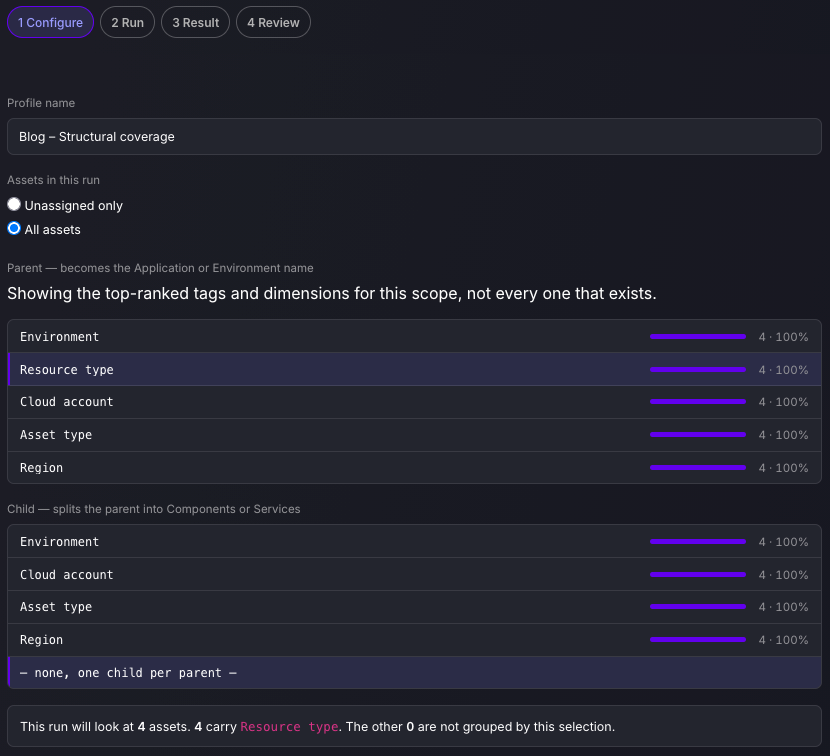Click the coverage bar in Parent Environment row
Image resolution: width=830 pixels, height=756 pixels.
pyautogui.click(x=698, y=337)
